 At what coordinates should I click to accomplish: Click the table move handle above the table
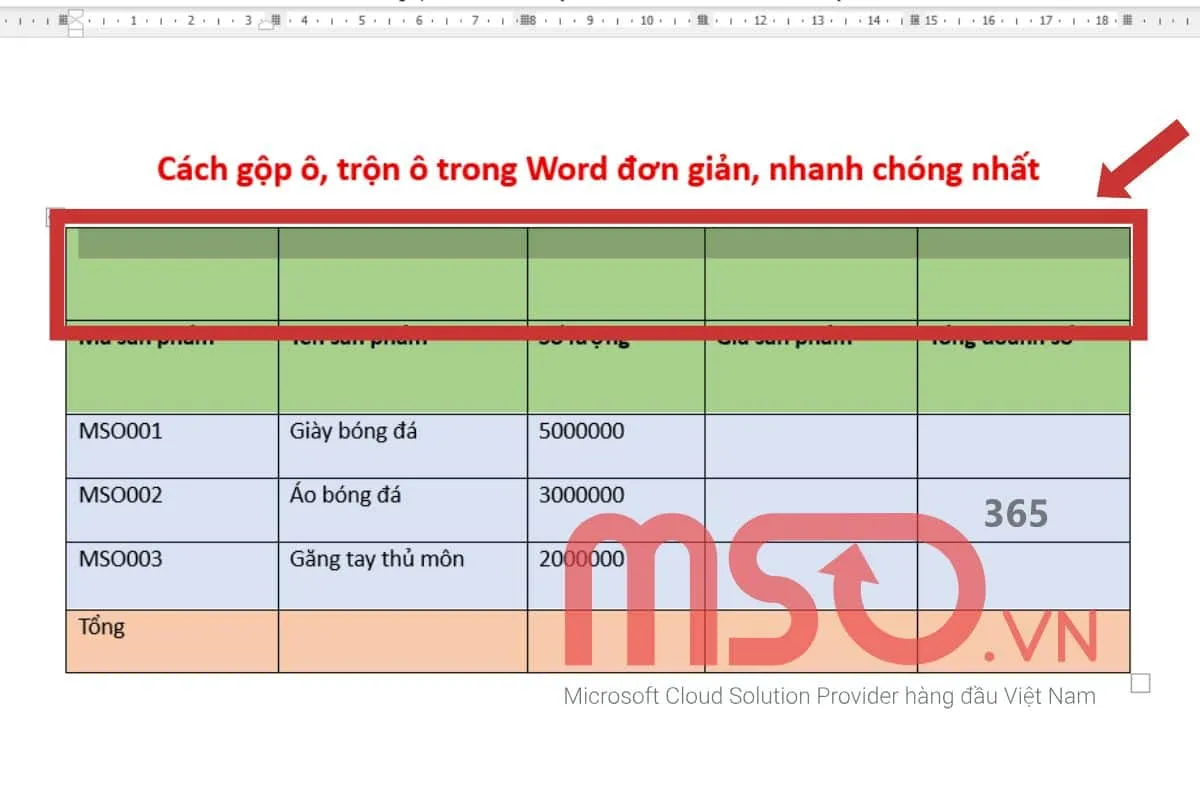tap(50, 216)
